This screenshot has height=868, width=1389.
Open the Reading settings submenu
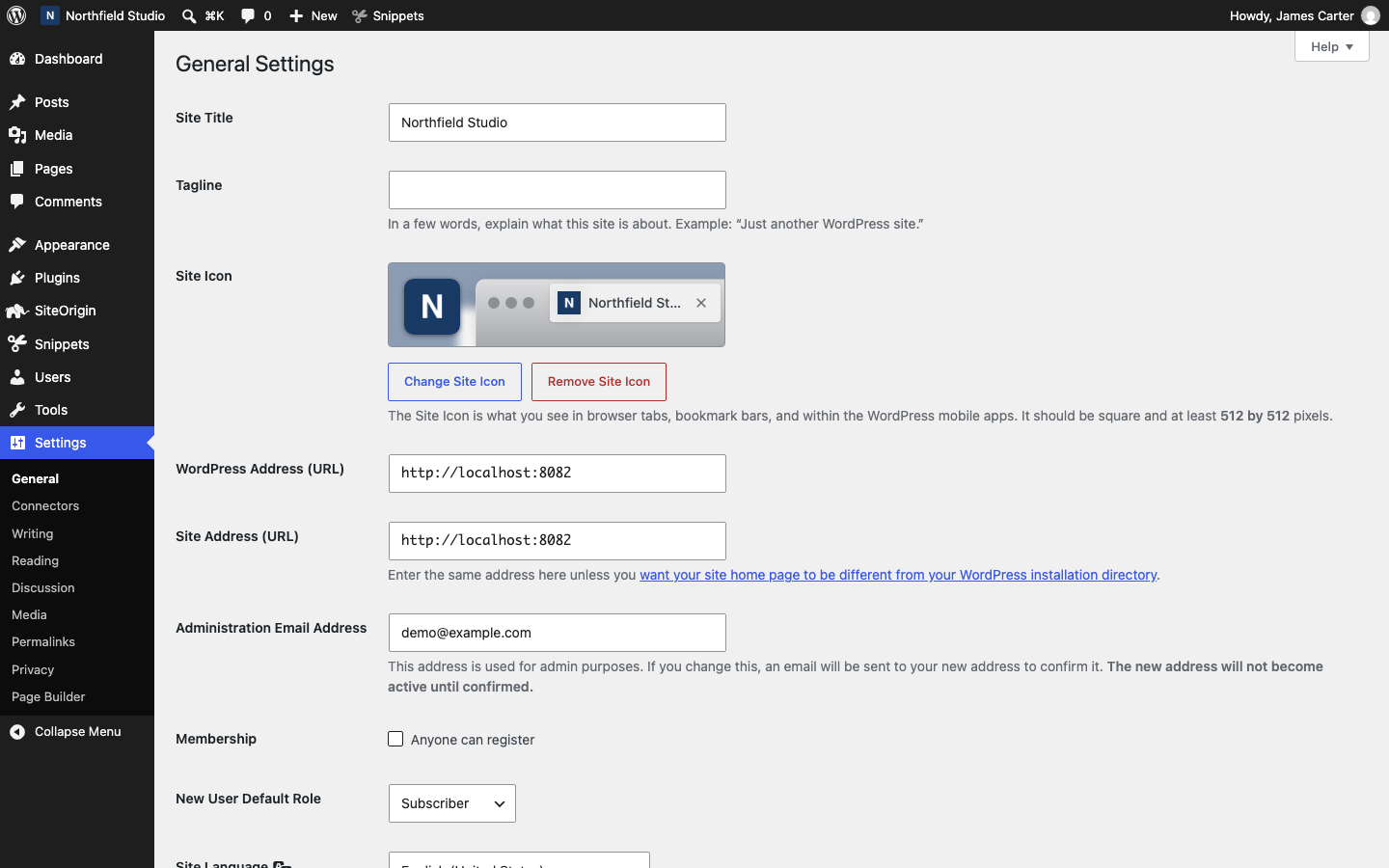[36, 560]
